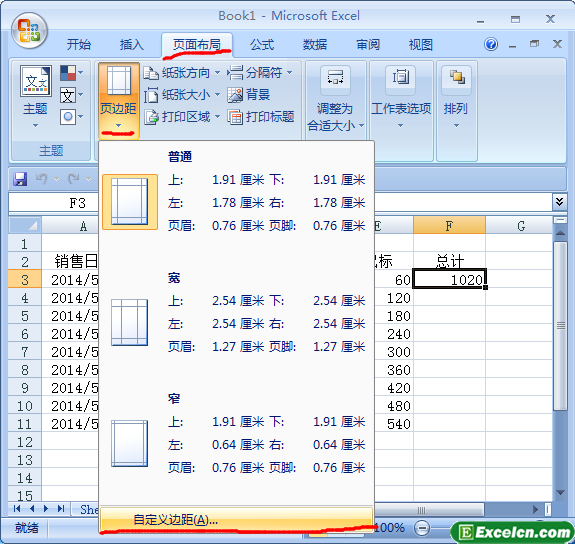575x544 pixels.
Task: Switch to 数据 tab
Action: (315, 45)
